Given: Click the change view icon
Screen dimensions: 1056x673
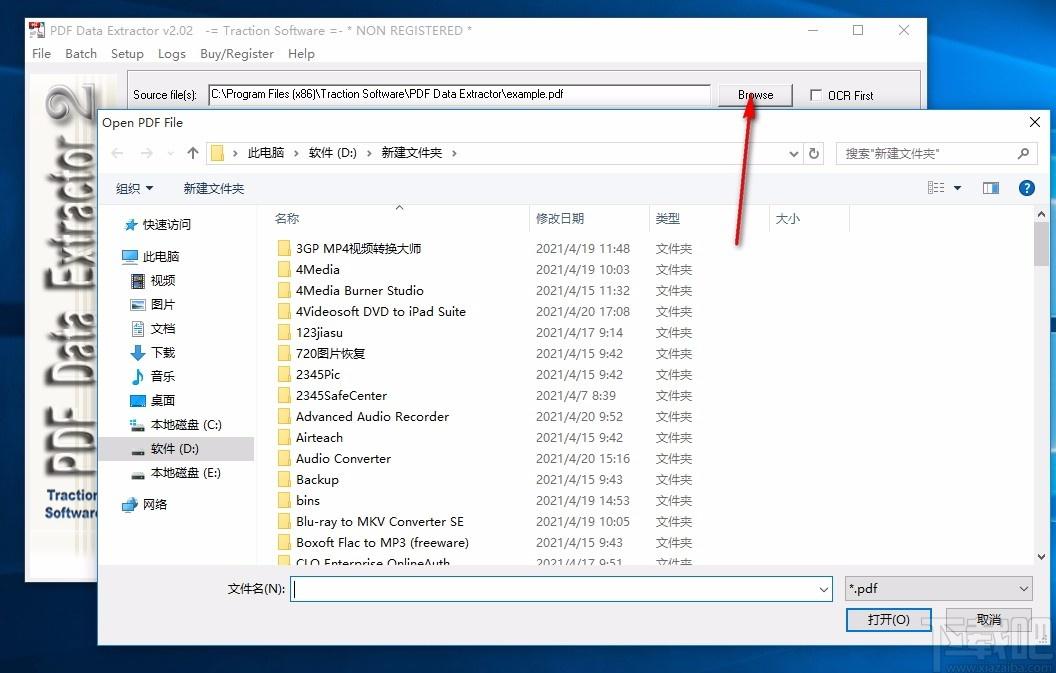Looking at the screenshot, I should (x=936, y=188).
